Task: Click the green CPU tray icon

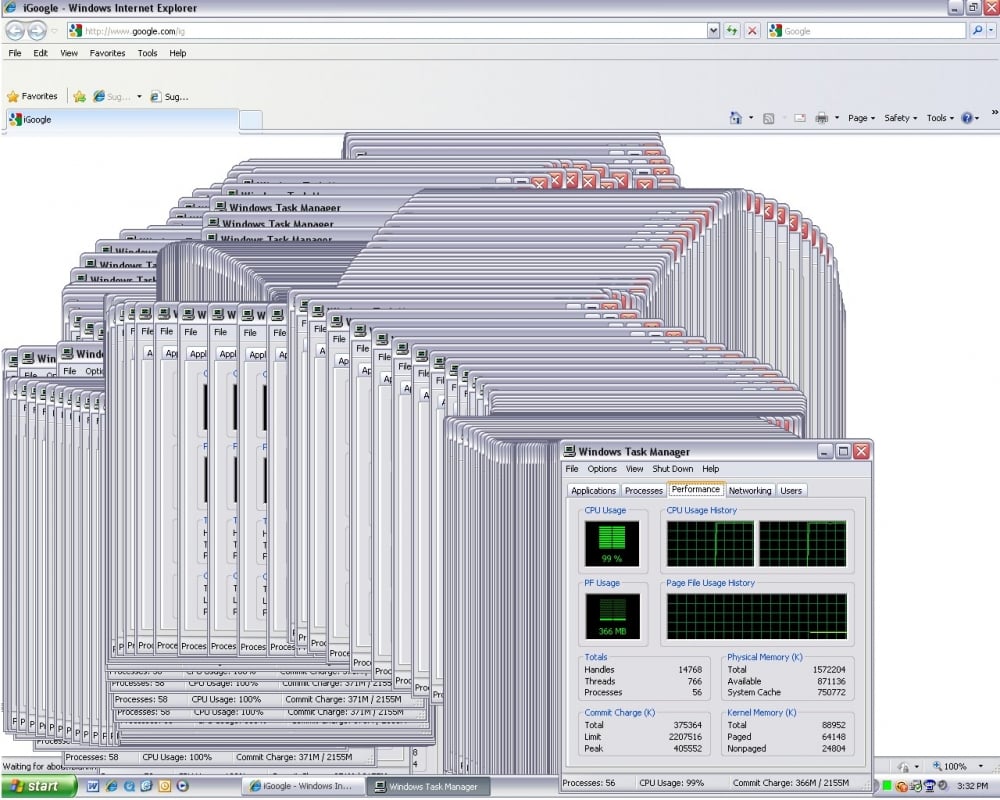Action: (886, 786)
